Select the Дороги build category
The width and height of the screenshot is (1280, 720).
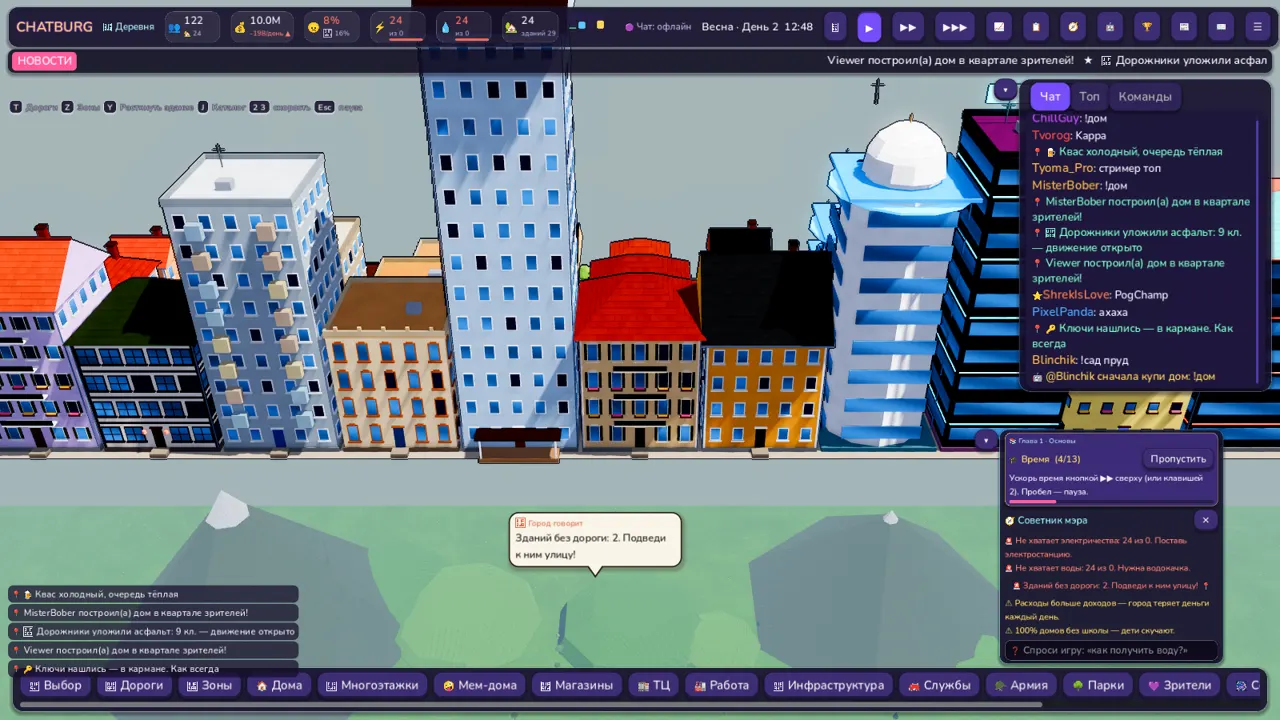tap(133, 686)
